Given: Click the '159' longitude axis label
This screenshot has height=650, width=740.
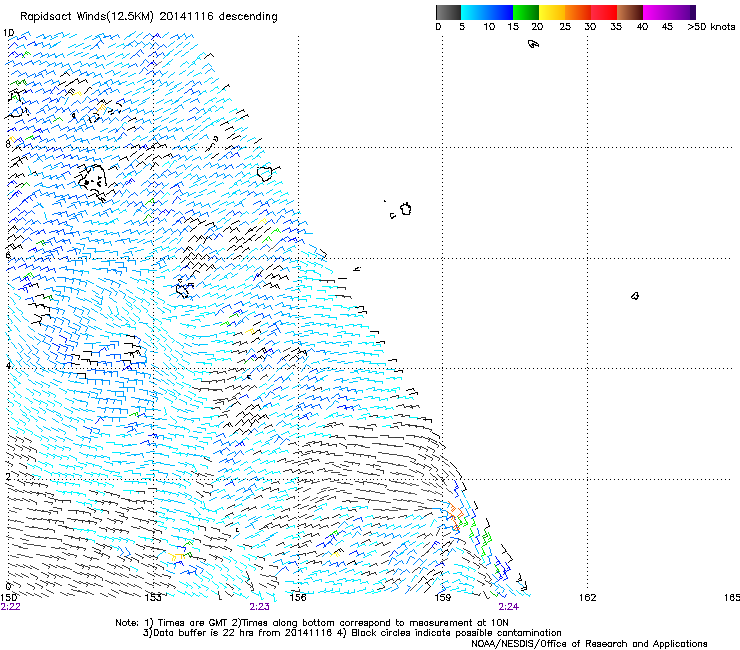Looking at the screenshot, I should 443,598.
